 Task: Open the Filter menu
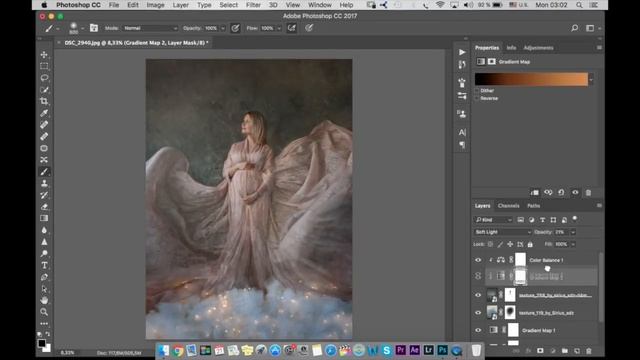[x=253, y=5]
